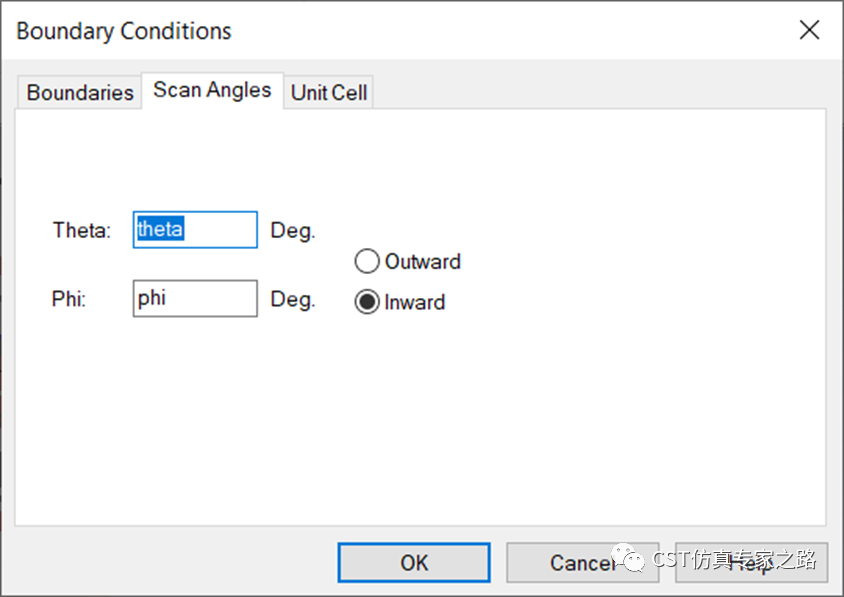This screenshot has height=597, width=844.
Task: Click the highlighted theta text in field
Action: 160,229
